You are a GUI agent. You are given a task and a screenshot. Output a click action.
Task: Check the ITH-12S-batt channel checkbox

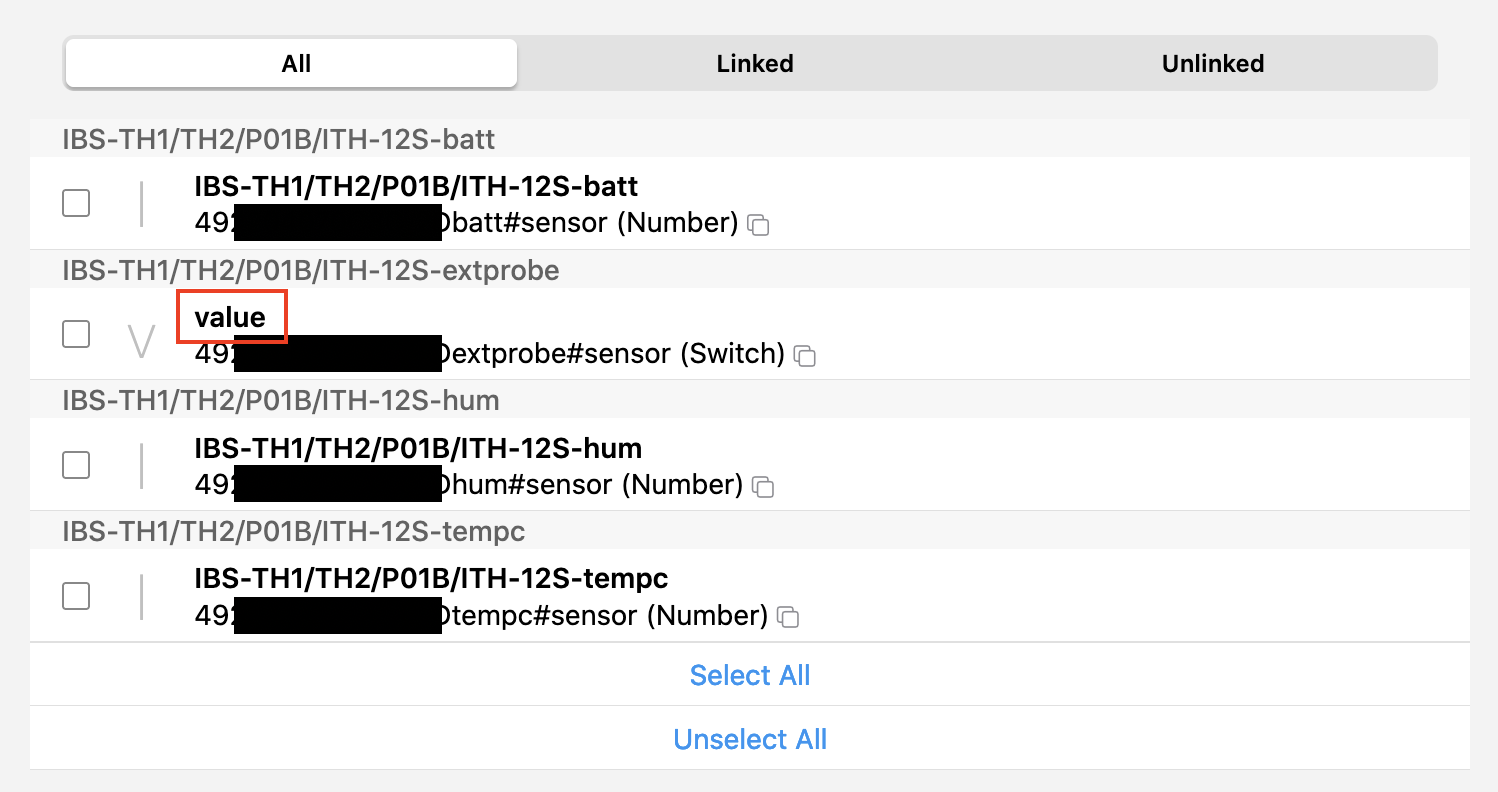[x=76, y=203]
